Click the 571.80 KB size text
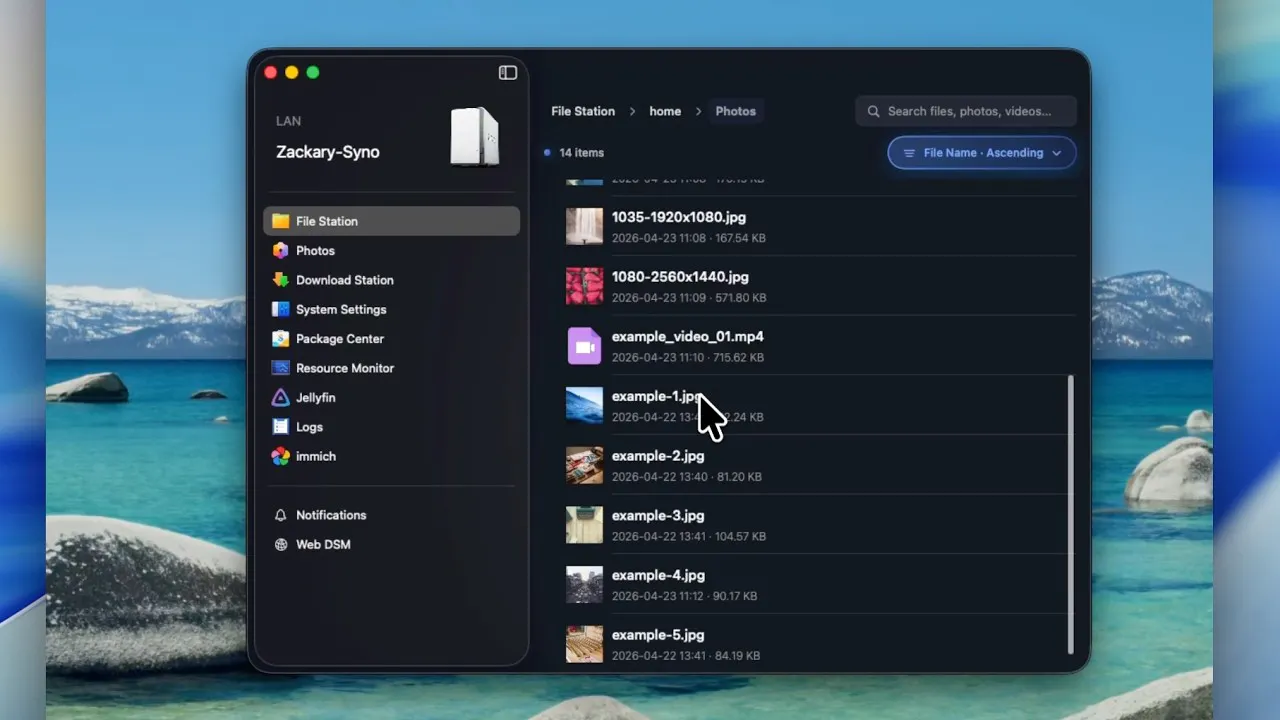This screenshot has height=720, width=1280. pyautogui.click(x=741, y=298)
